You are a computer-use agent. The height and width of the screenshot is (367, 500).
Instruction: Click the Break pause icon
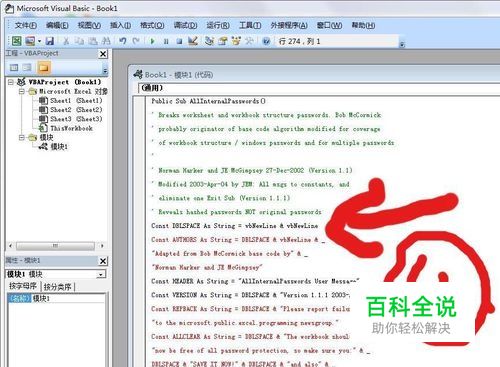click(x=166, y=41)
